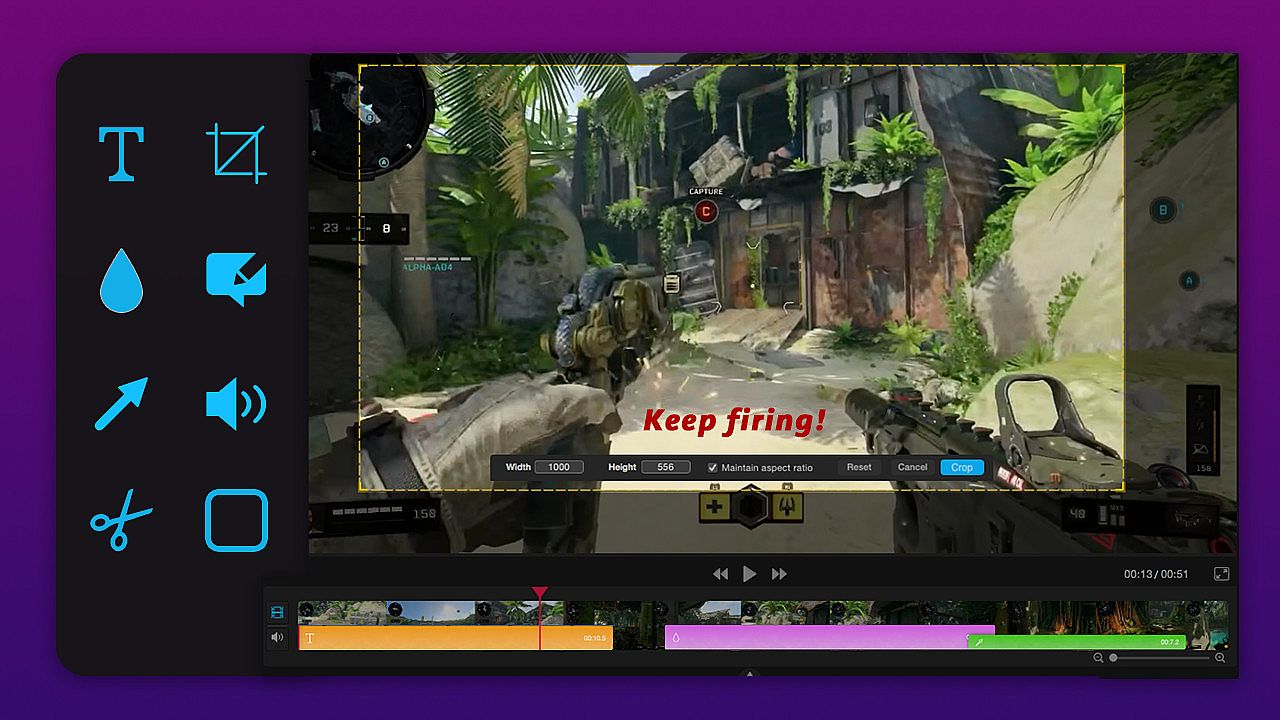Choose the water drop blur tool
1280x720 pixels.
[x=121, y=279]
